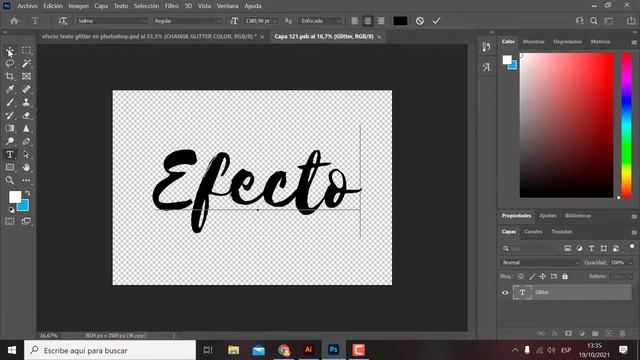Image resolution: width=640 pixels, height=360 pixels.
Task: Click the Home icon in options bar
Action: 14,21
